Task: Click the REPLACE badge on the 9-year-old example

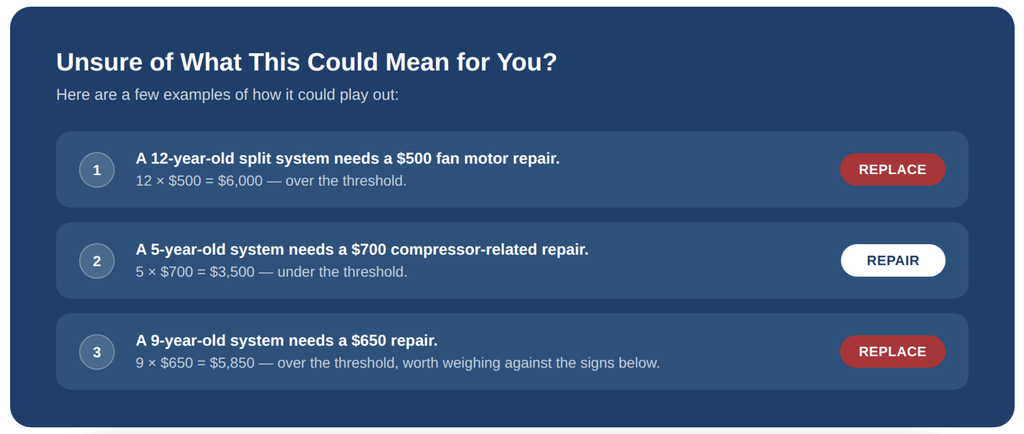Action: point(892,352)
